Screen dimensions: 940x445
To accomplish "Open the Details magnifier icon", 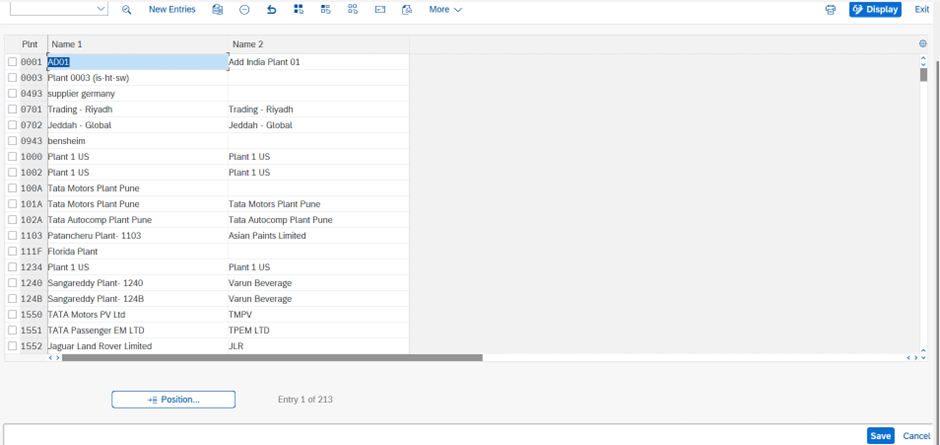I will 126,10.
